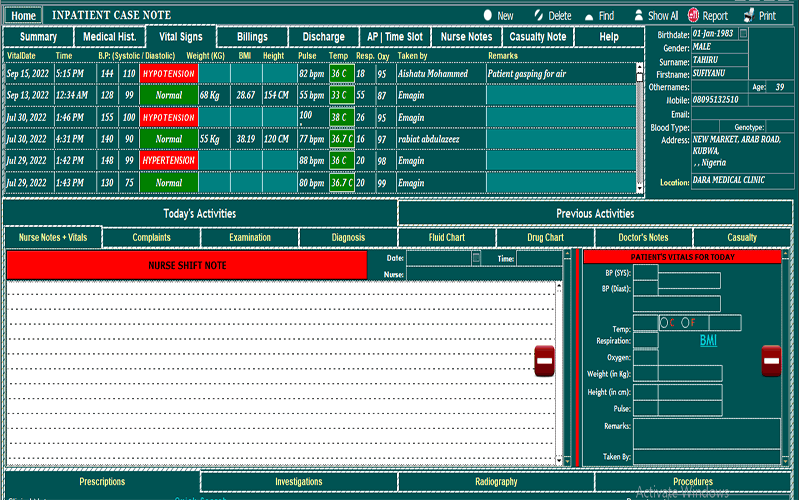The height and width of the screenshot is (500, 800).
Task: Click the New record icon
Action: click(x=487, y=16)
